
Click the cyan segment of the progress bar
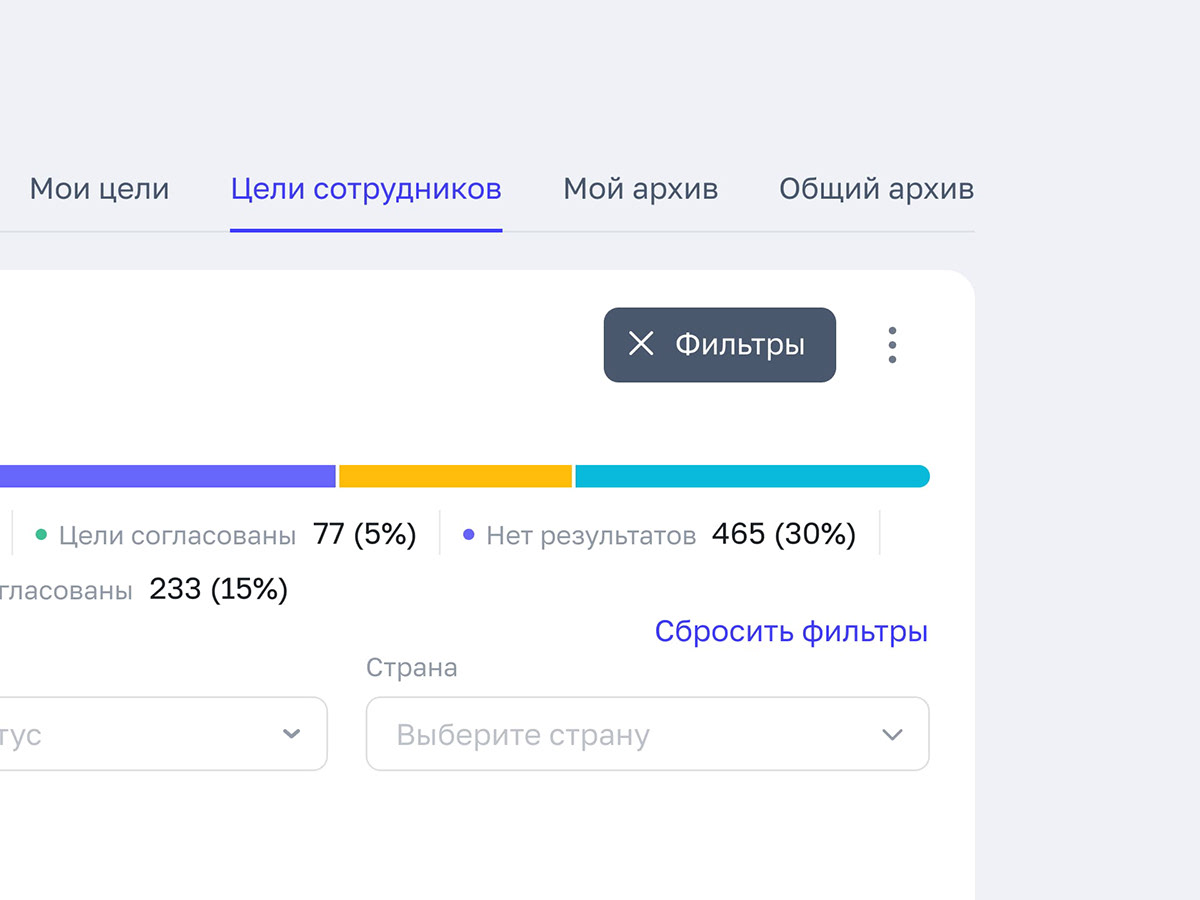click(750, 476)
